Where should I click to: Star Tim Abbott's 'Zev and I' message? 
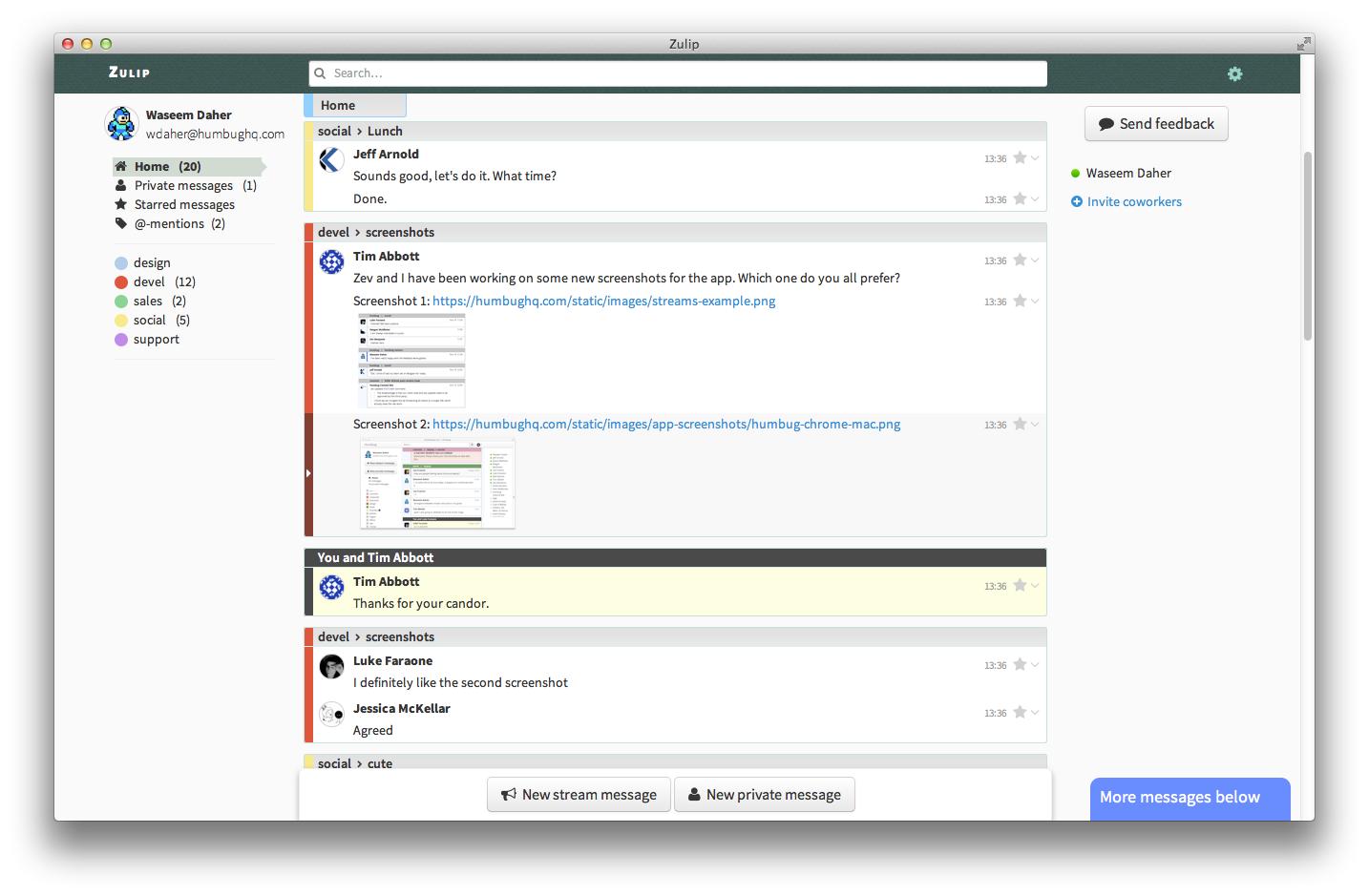click(x=1020, y=260)
